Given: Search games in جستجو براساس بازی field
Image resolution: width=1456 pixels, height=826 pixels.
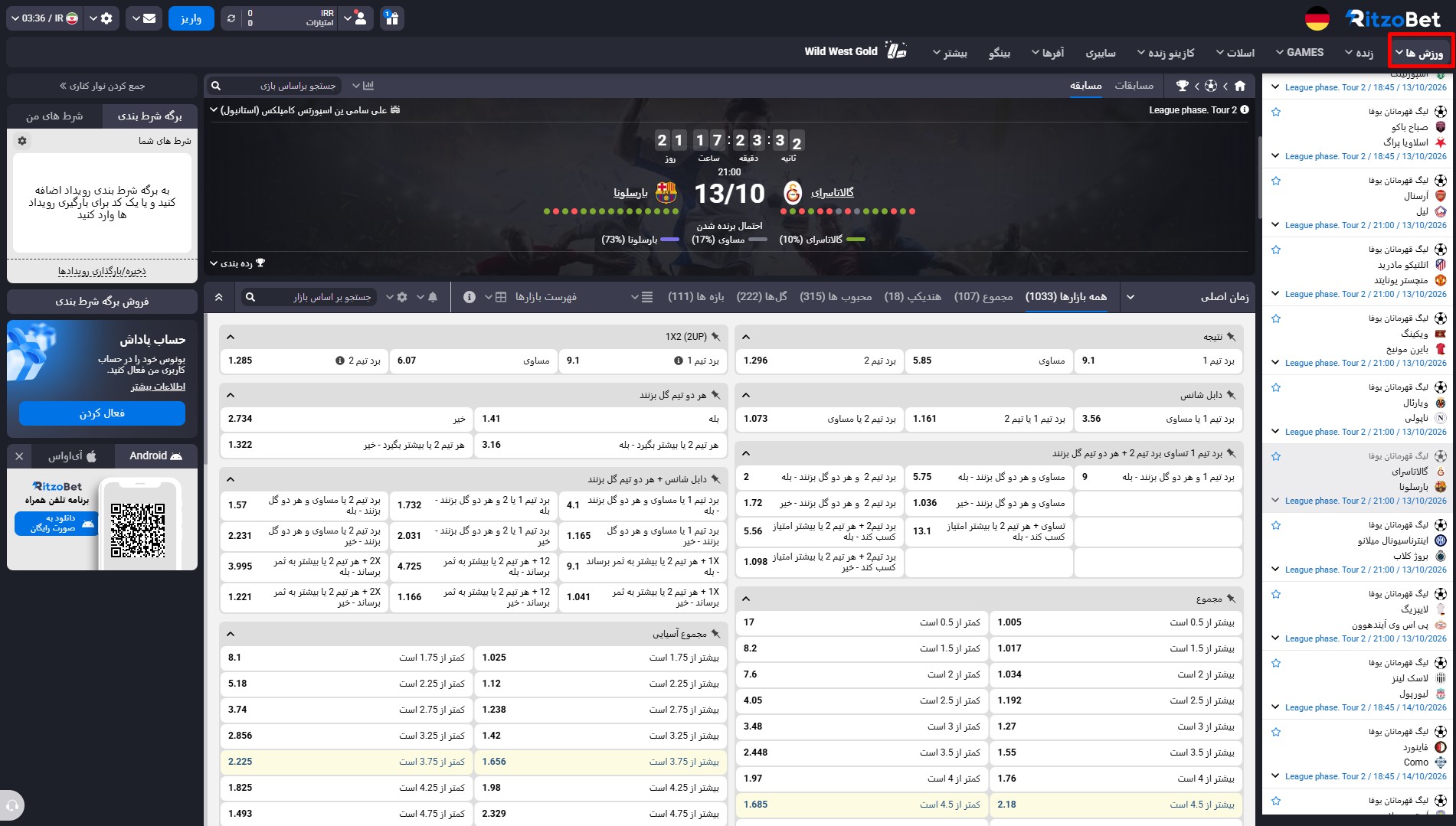Looking at the screenshot, I should pyautogui.click(x=274, y=86).
